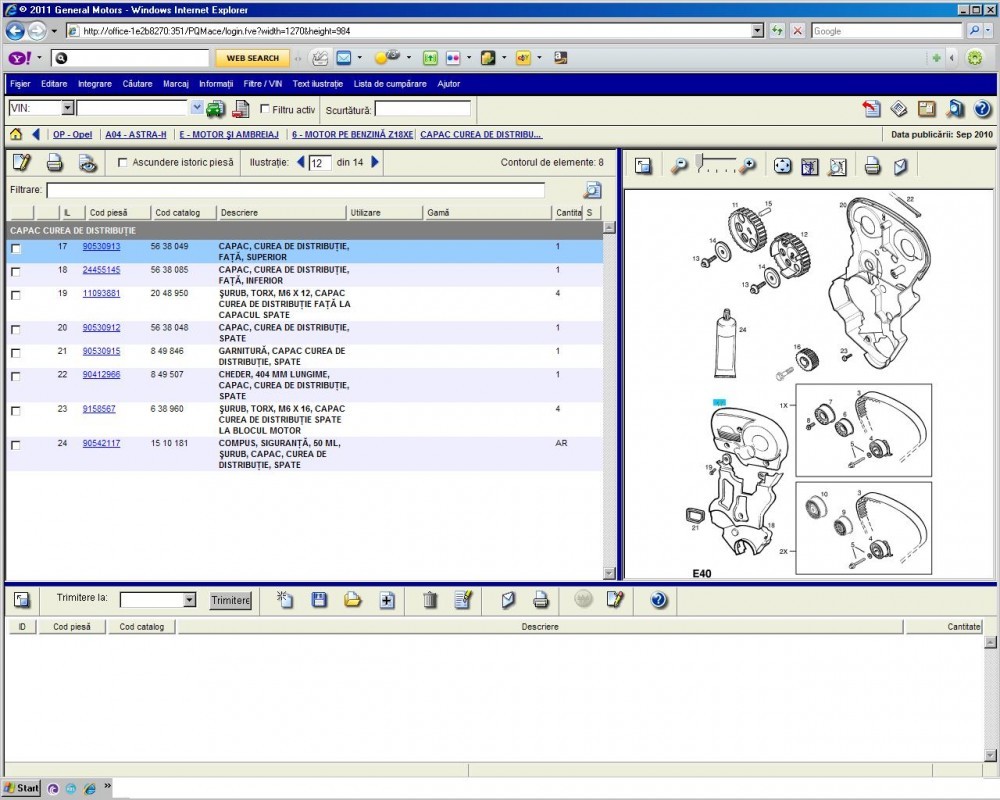Image resolution: width=1000 pixels, height=800 pixels.
Task: Check the box for item 19 row
Action: (16, 295)
